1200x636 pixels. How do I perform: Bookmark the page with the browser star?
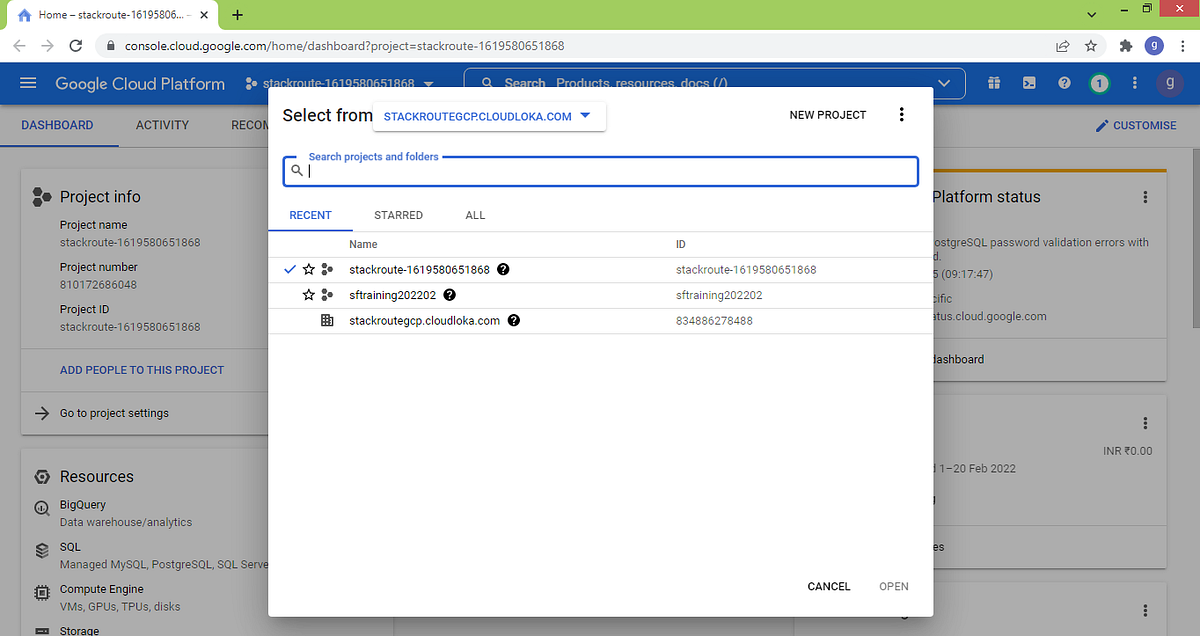coord(1091,45)
